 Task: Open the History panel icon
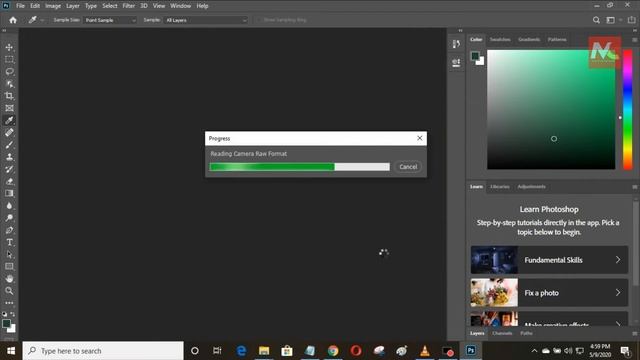pyautogui.click(x=456, y=44)
